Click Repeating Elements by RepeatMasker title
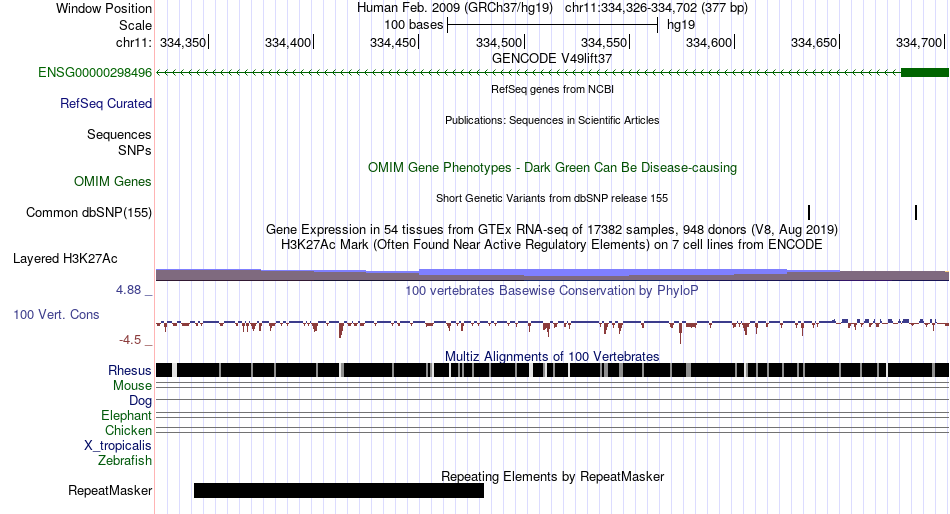 click(x=552, y=476)
